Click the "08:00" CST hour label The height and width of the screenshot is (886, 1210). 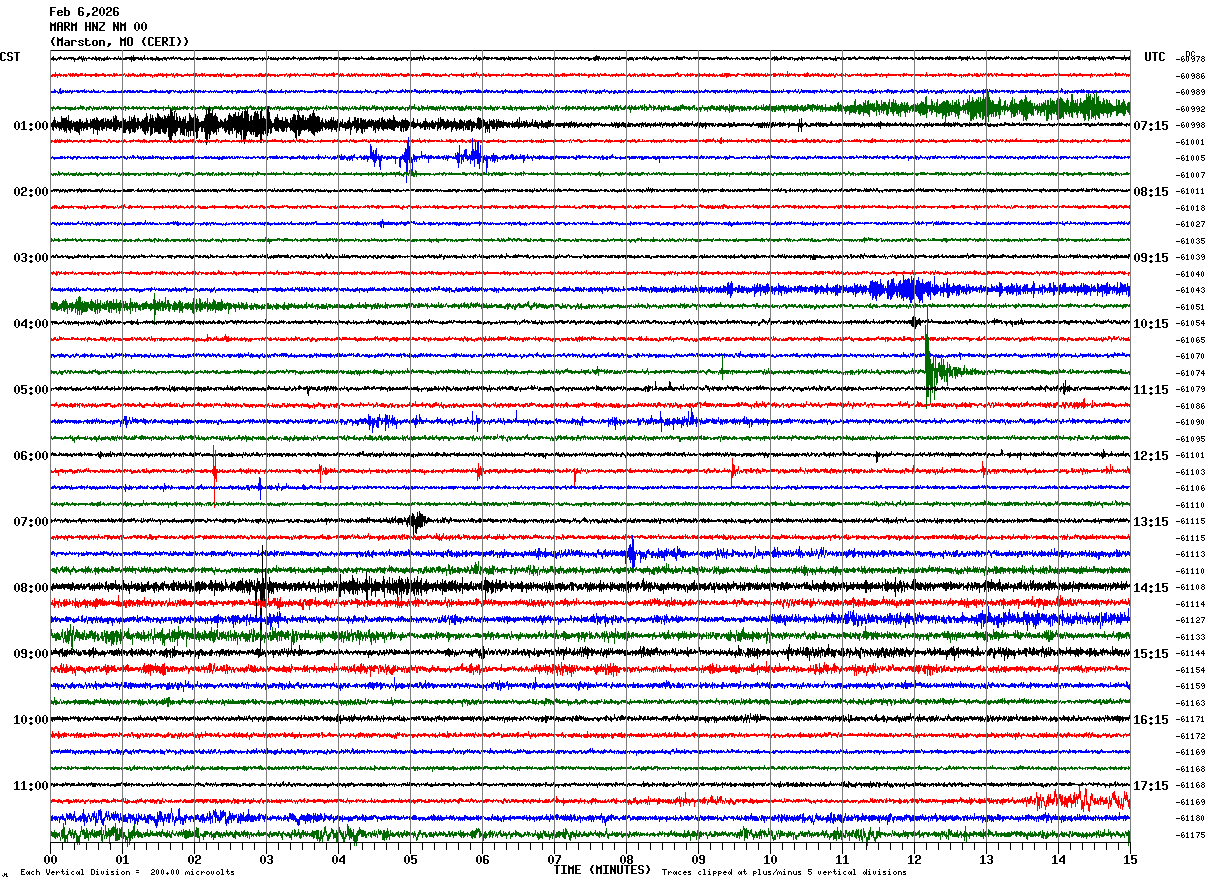pyautogui.click(x=31, y=588)
